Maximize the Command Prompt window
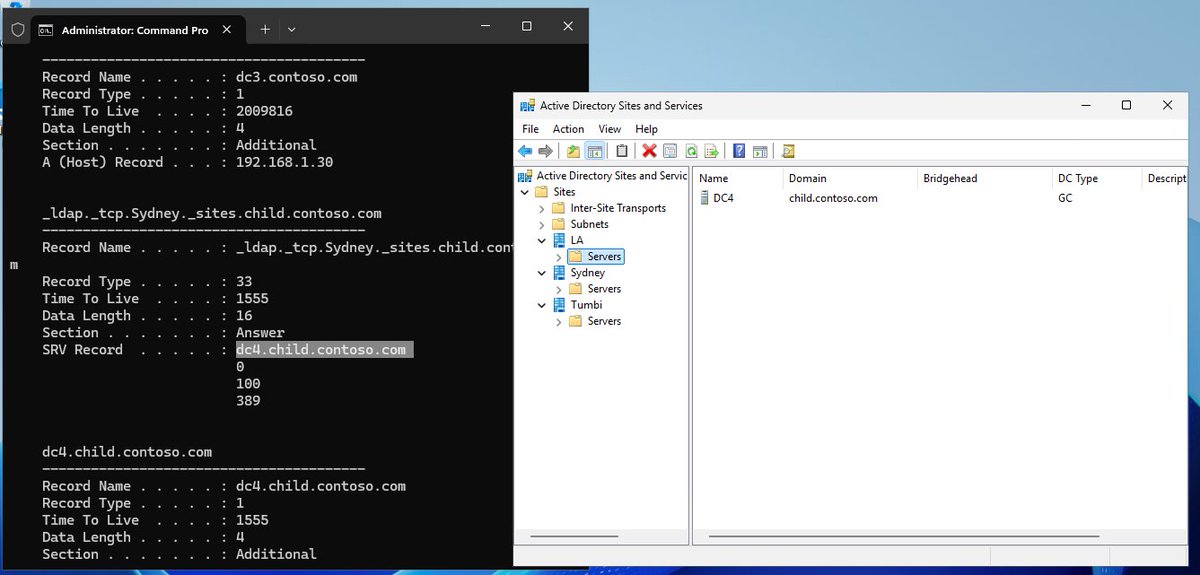 click(x=527, y=27)
